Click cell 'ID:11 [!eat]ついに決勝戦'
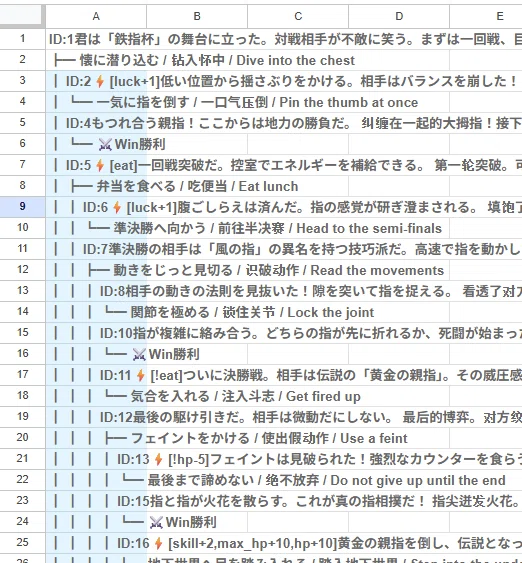The height and width of the screenshot is (563, 522). (288, 375)
